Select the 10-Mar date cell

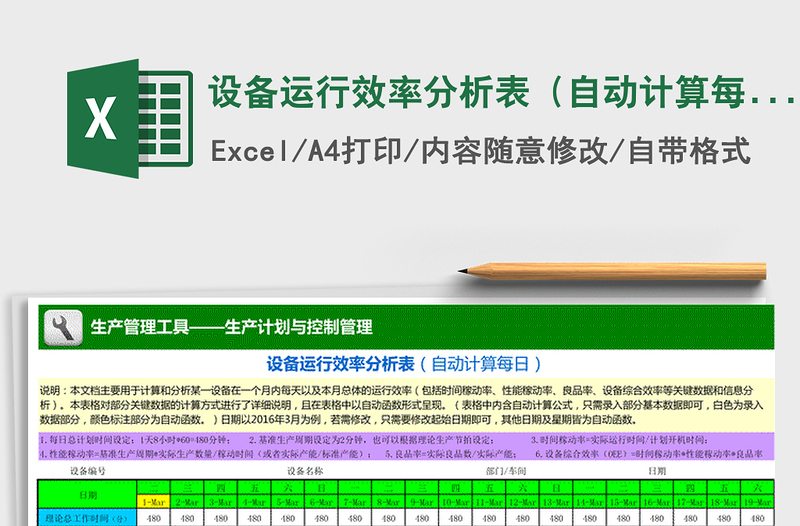point(456,503)
